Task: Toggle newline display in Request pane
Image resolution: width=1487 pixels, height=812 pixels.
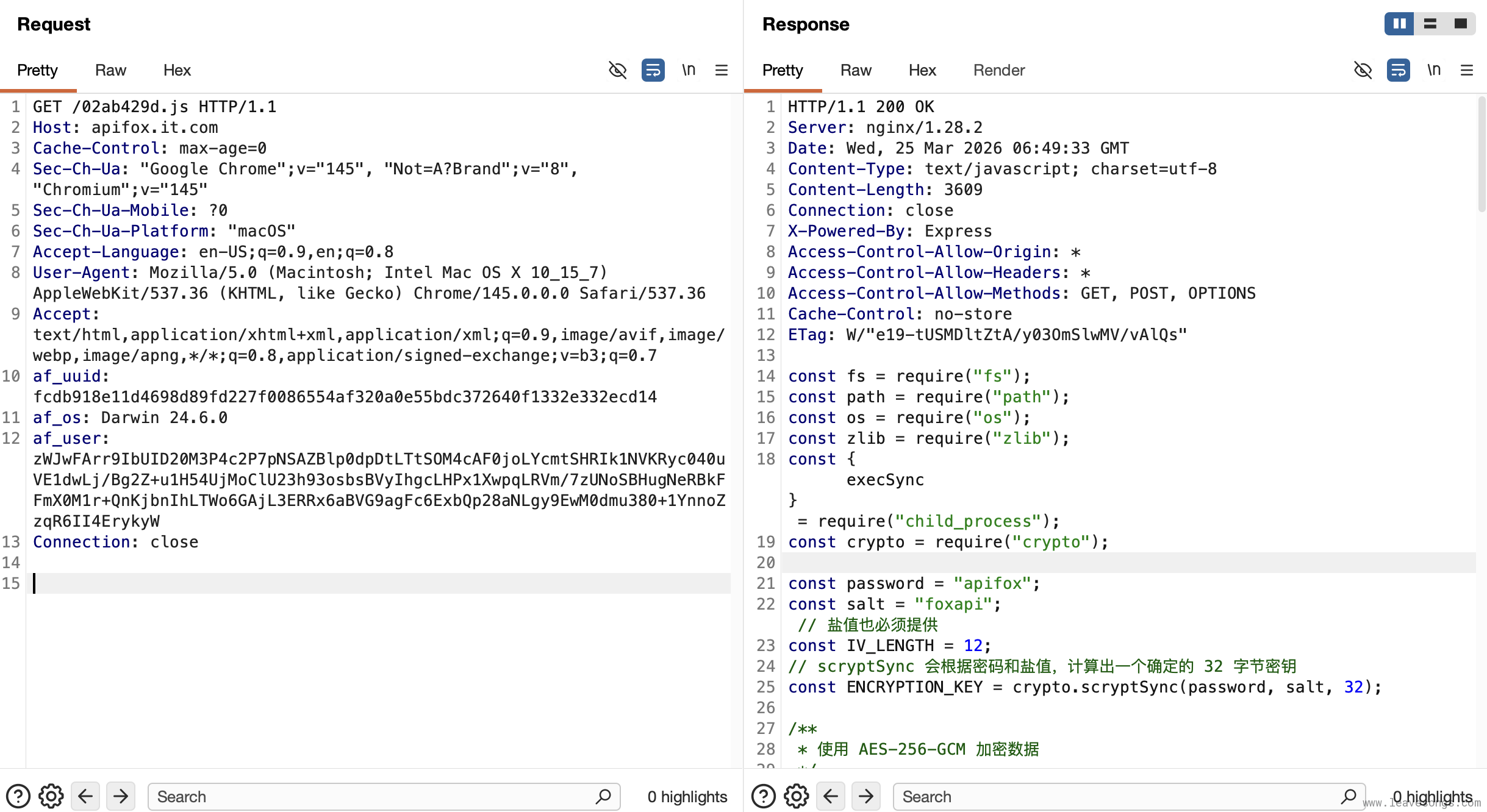Action: [688, 70]
